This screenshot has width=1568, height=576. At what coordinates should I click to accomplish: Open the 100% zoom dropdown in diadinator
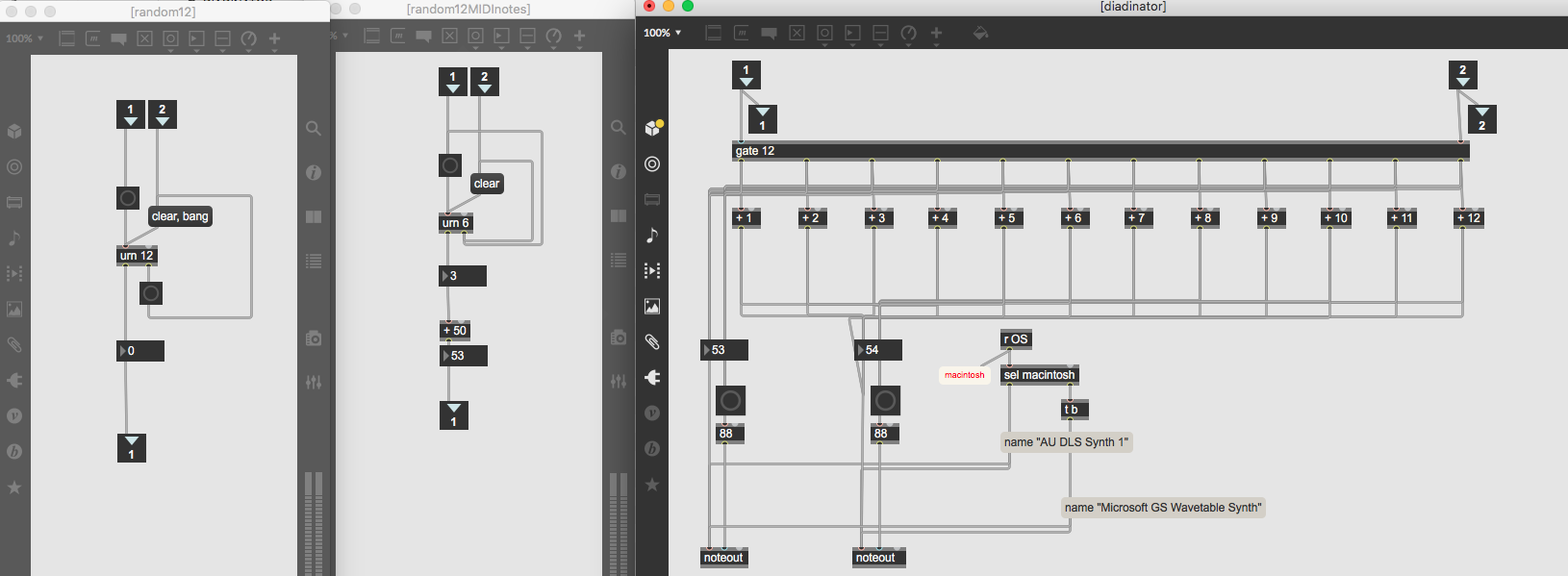click(662, 33)
